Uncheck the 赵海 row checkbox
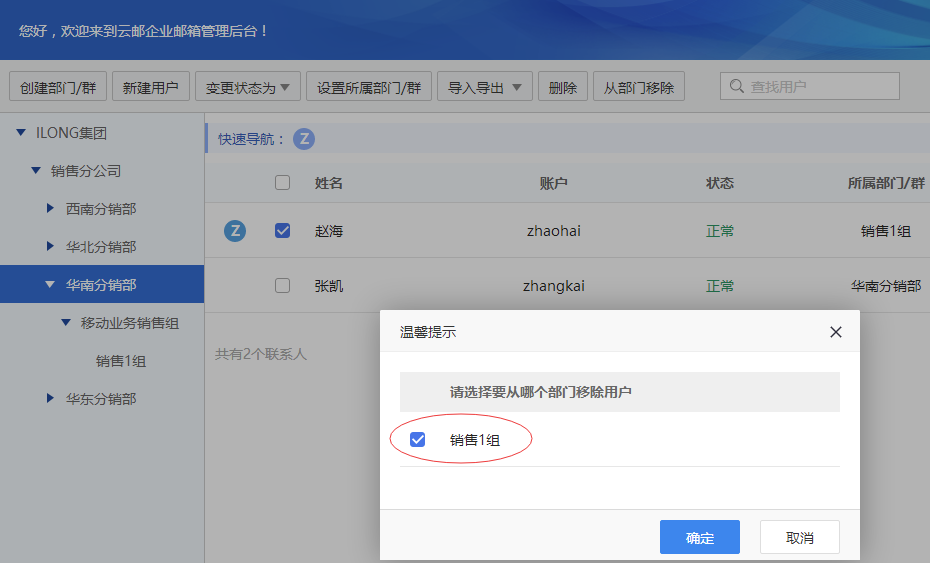 282,230
